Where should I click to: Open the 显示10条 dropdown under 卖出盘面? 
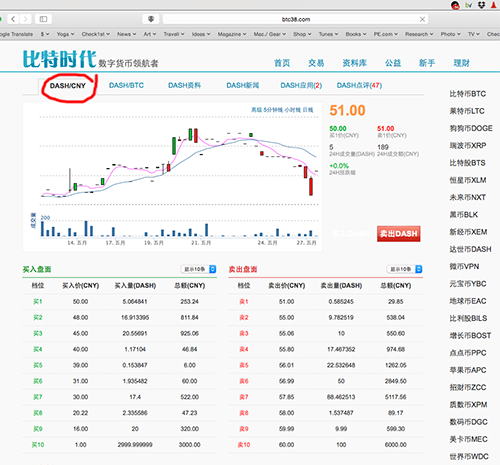pos(404,269)
